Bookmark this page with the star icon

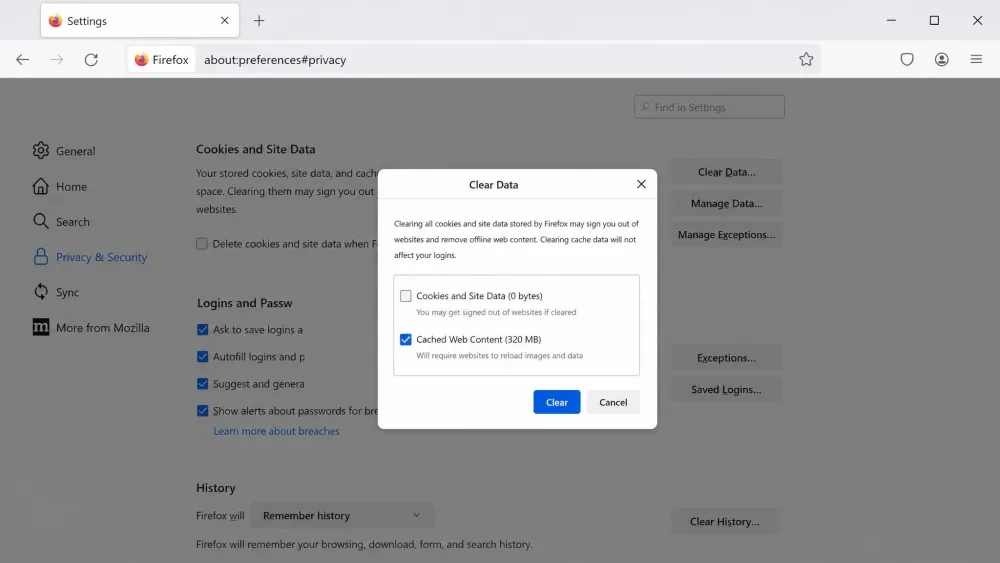tap(806, 59)
